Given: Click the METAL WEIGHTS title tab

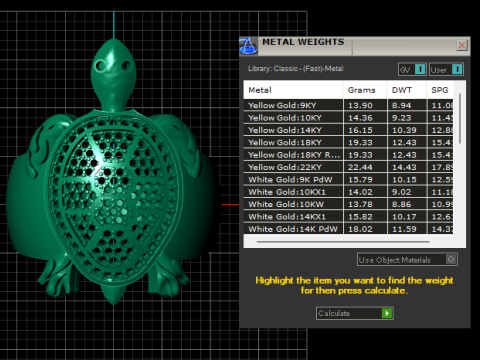Looking at the screenshot, I should 303,42.
